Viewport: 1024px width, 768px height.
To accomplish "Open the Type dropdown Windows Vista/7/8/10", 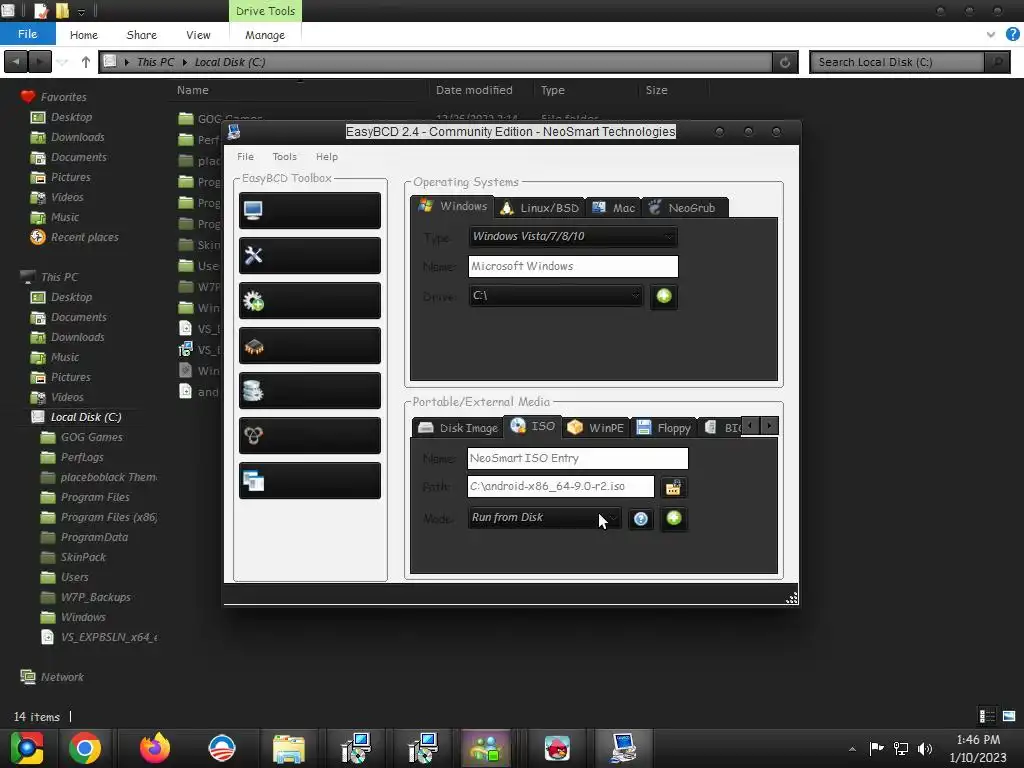I will tap(573, 236).
